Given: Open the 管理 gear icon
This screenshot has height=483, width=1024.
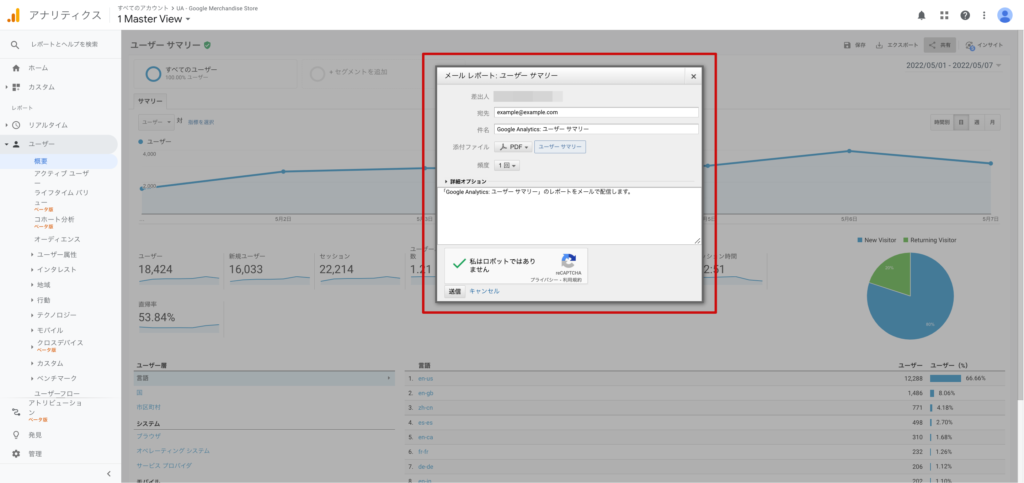Looking at the screenshot, I should point(15,453).
